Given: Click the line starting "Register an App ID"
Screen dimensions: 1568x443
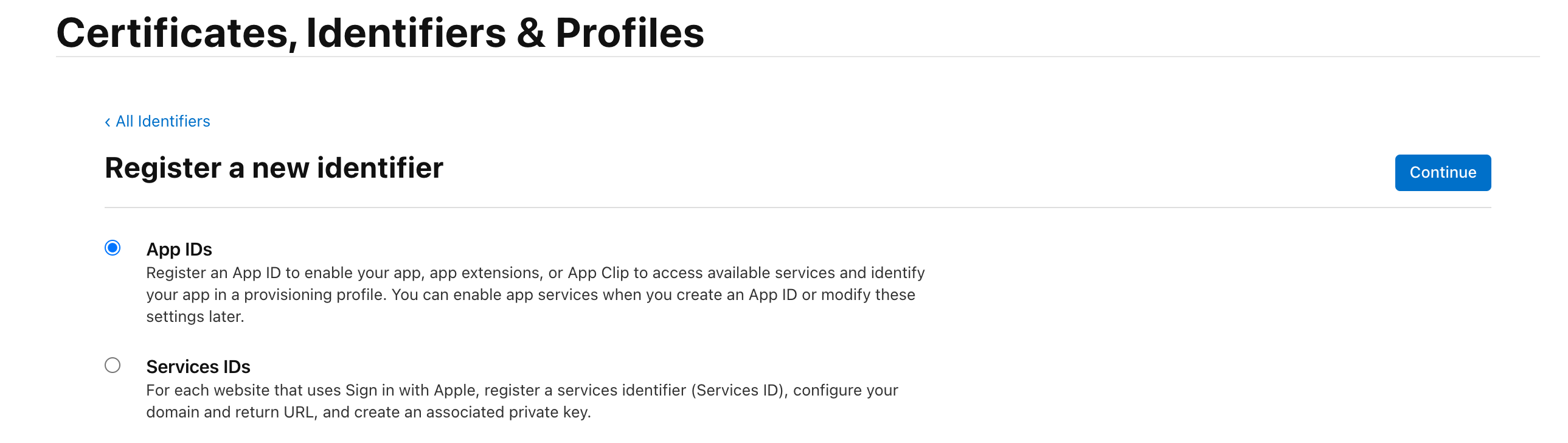Looking at the screenshot, I should (x=535, y=273).
